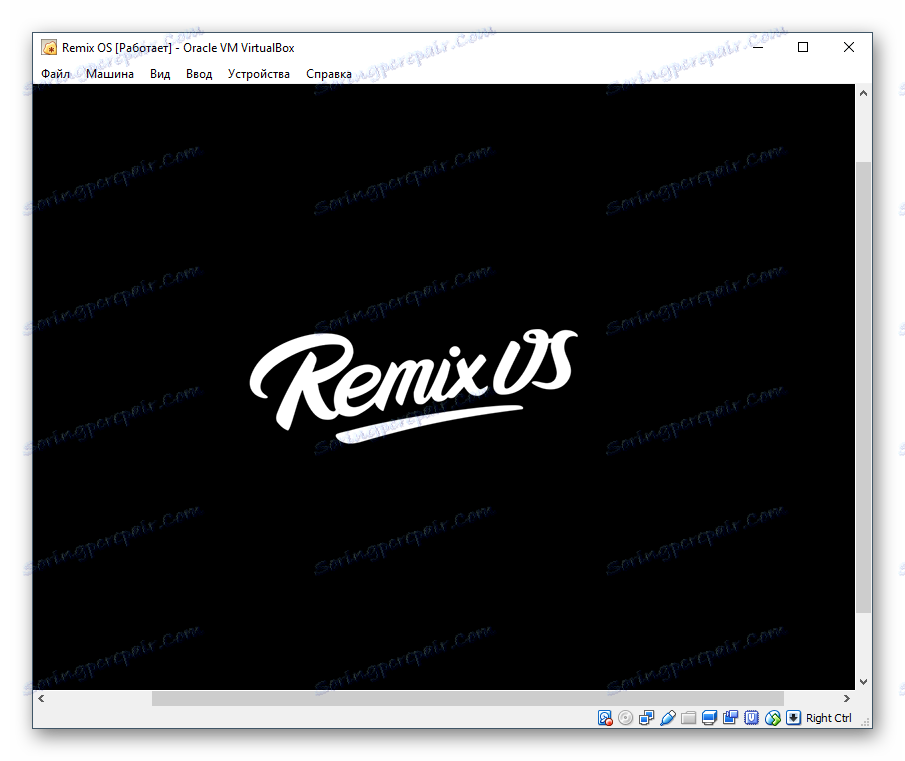Open the Устройства menu

pyautogui.click(x=259, y=74)
